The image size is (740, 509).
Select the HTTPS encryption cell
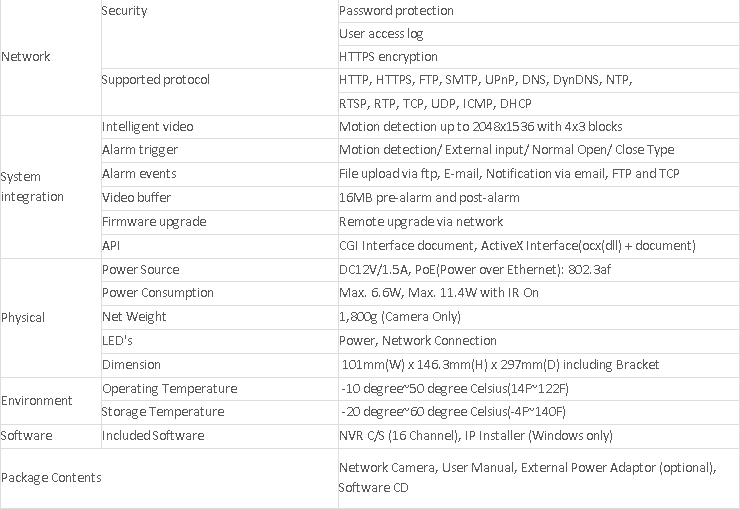(388, 57)
